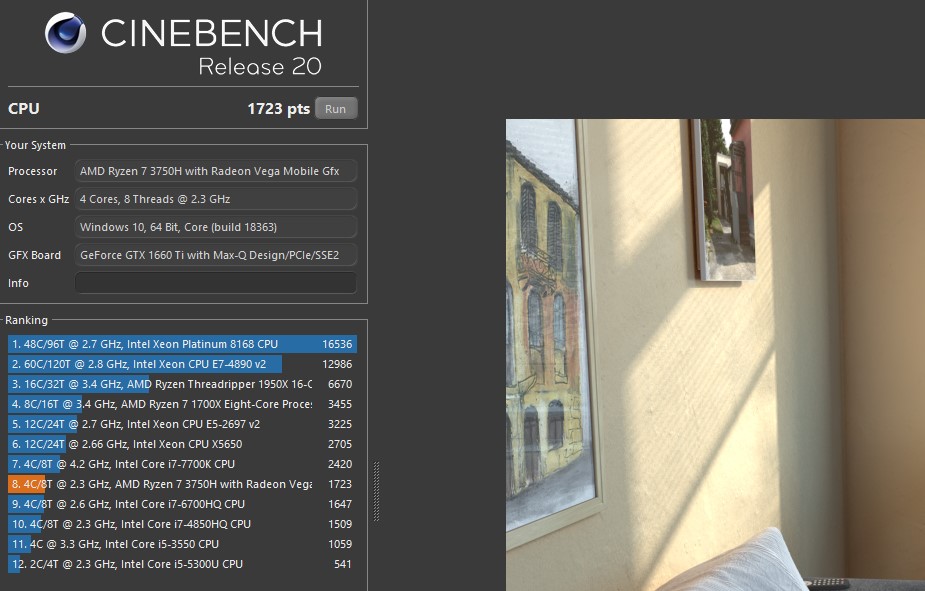The height and width of the screenshot is (591, 925).
Task: Select the highlighted Ryzen 7 3750H row
Action: pyautogui.click(x=182, y=484)
